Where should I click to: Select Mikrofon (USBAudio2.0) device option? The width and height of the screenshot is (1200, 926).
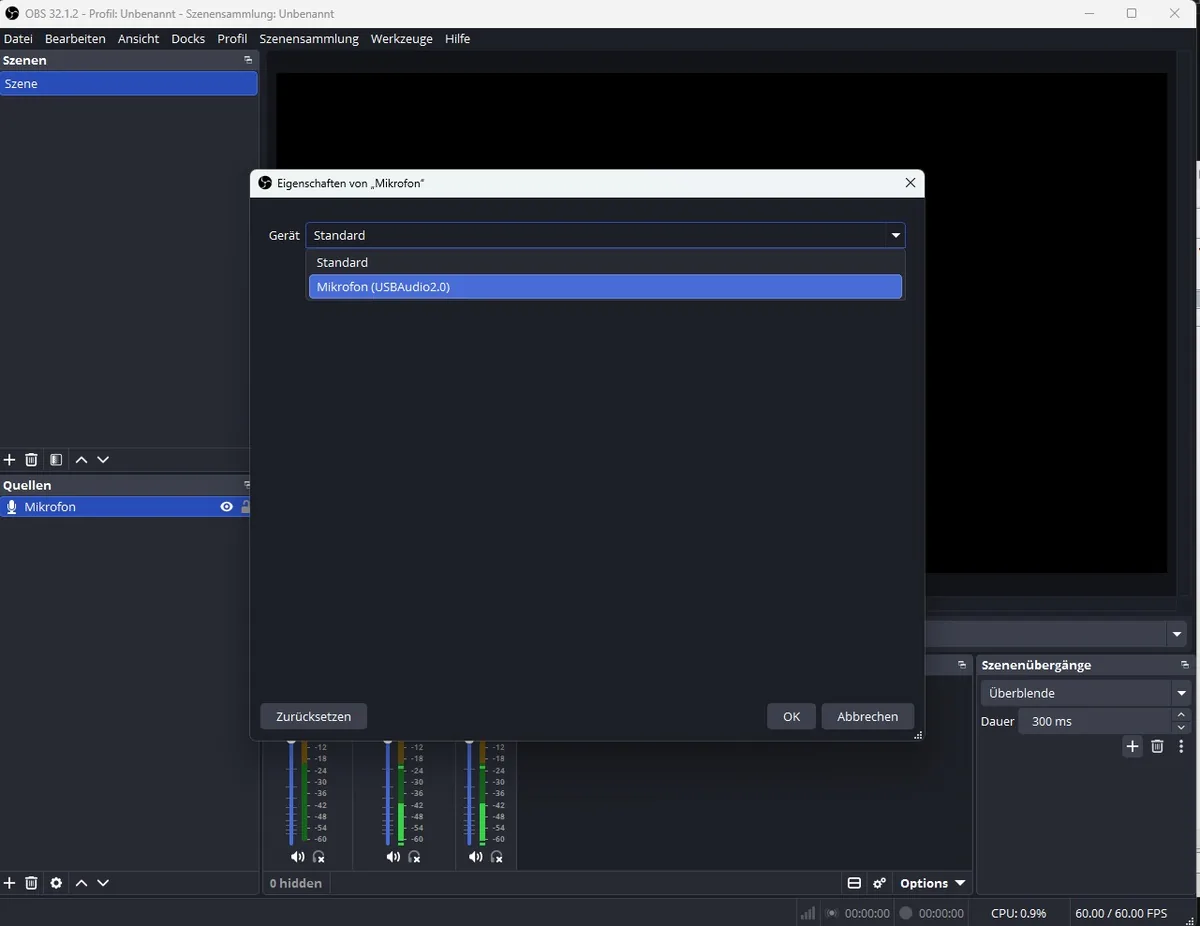[605, 287]
